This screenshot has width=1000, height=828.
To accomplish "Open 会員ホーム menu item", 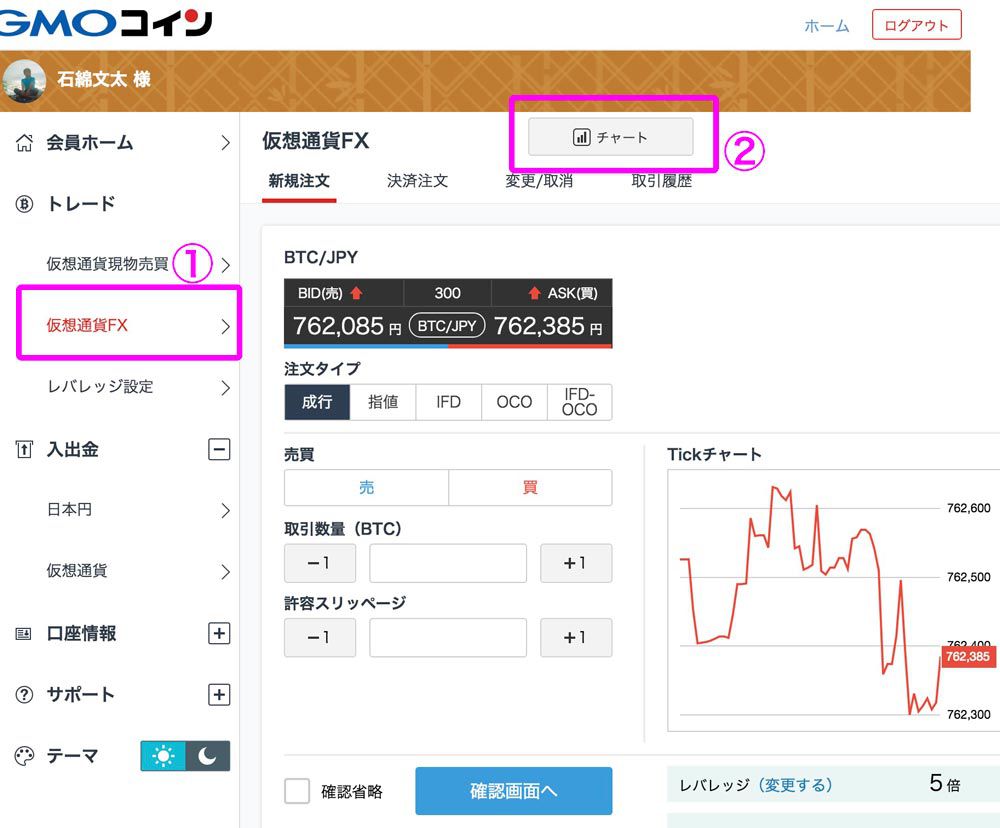I will [122, 142].
